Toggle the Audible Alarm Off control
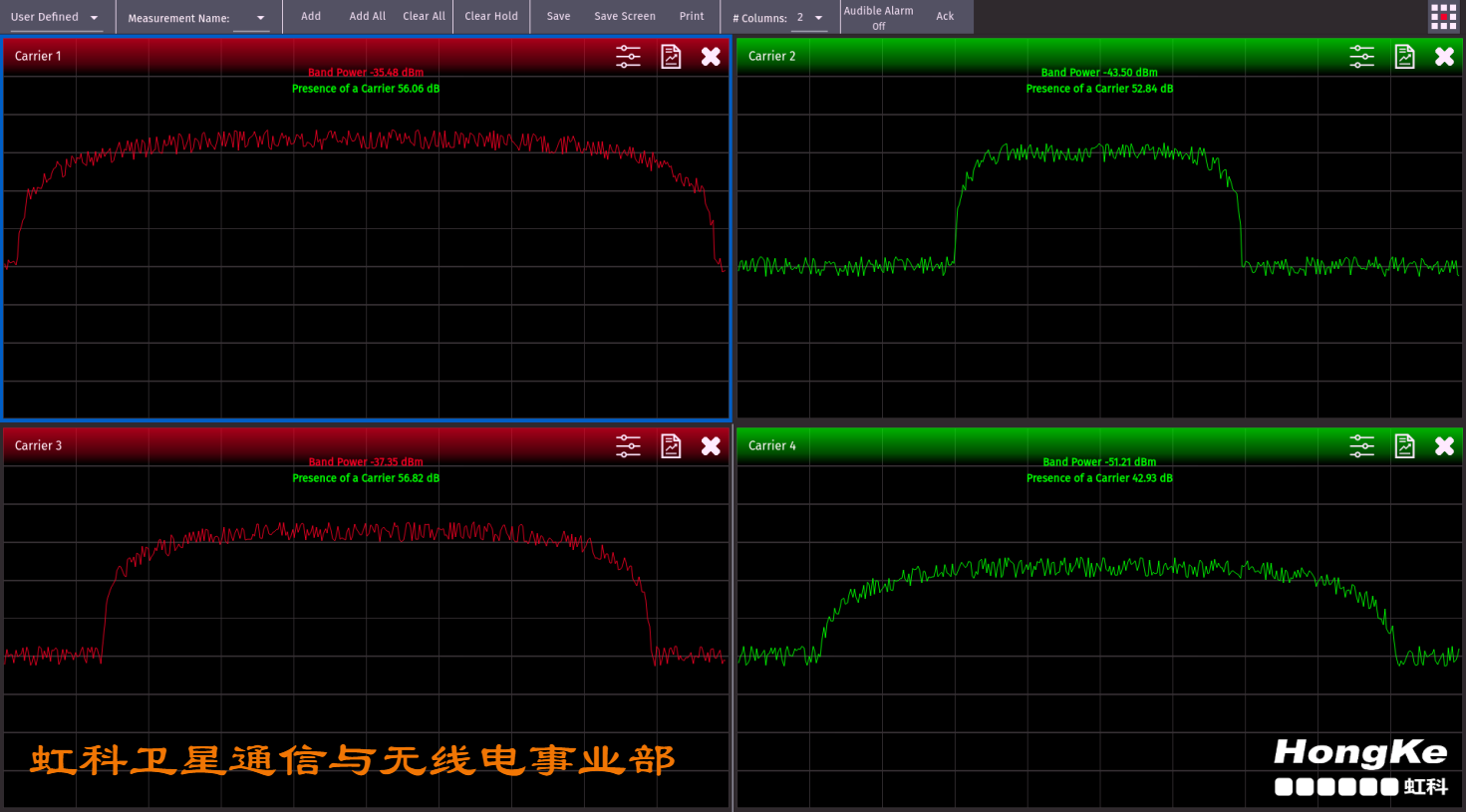Image resolution: width=1466 pixels, height=812 pixels. click(x=878, y=18)
